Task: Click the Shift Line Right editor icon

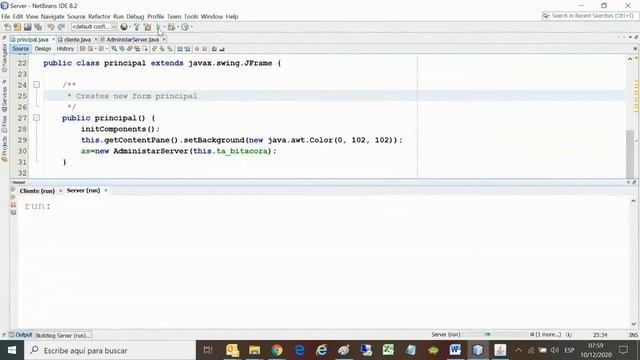Action: coord(187,49)
